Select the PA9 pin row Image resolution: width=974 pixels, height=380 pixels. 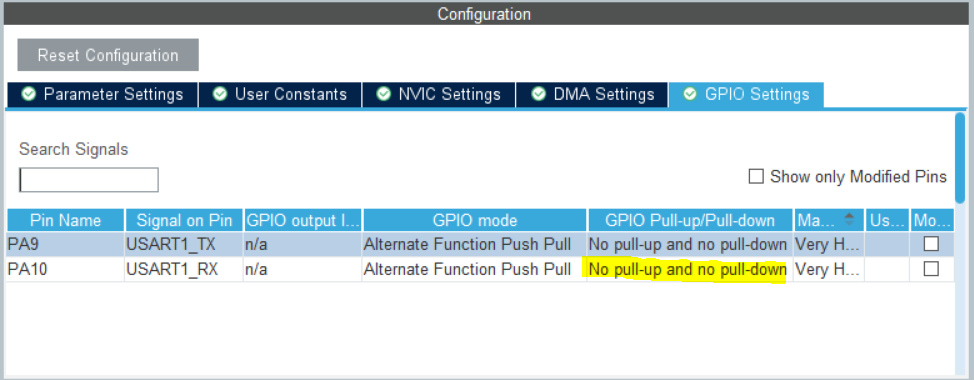coord(480,245)
